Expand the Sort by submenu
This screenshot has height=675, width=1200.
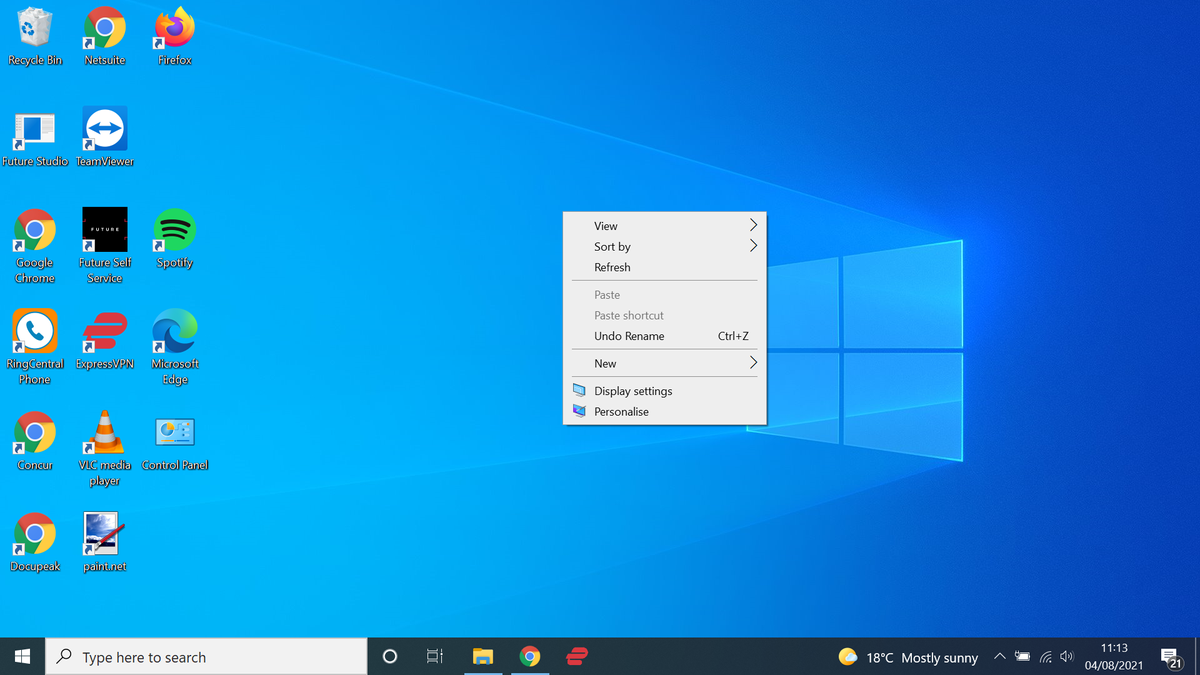pos(663,246)
